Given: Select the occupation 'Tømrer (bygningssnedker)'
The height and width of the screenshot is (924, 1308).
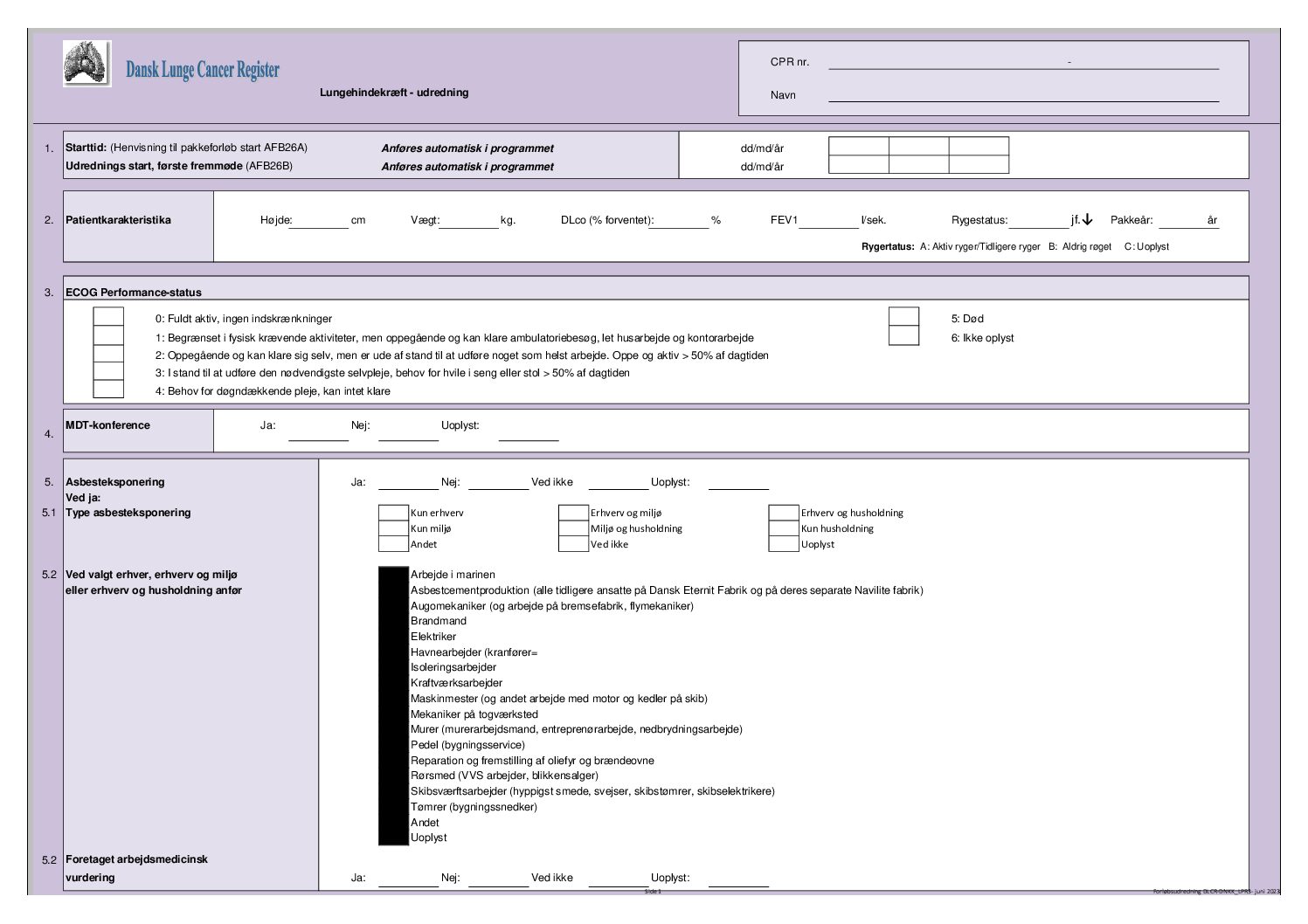Looking at the screenshot, I should 474,807.
